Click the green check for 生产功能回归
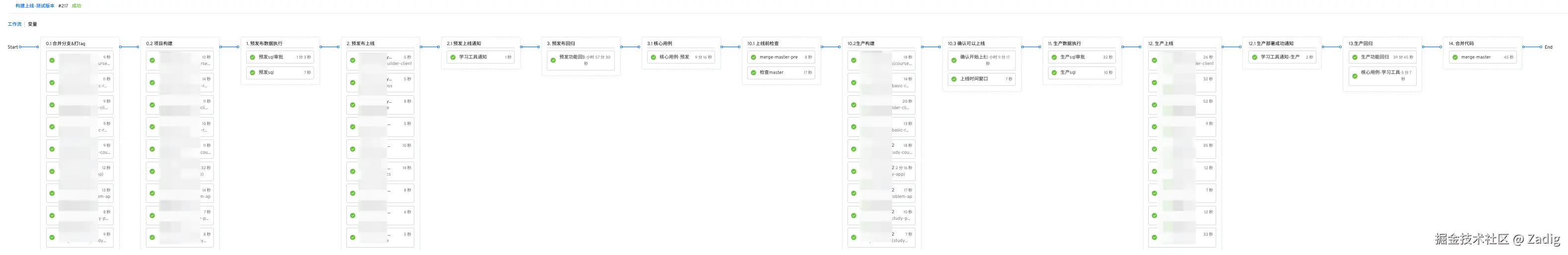Image resolution: width=1568 pixels, height=255 pixels. tap(1355, 57)
